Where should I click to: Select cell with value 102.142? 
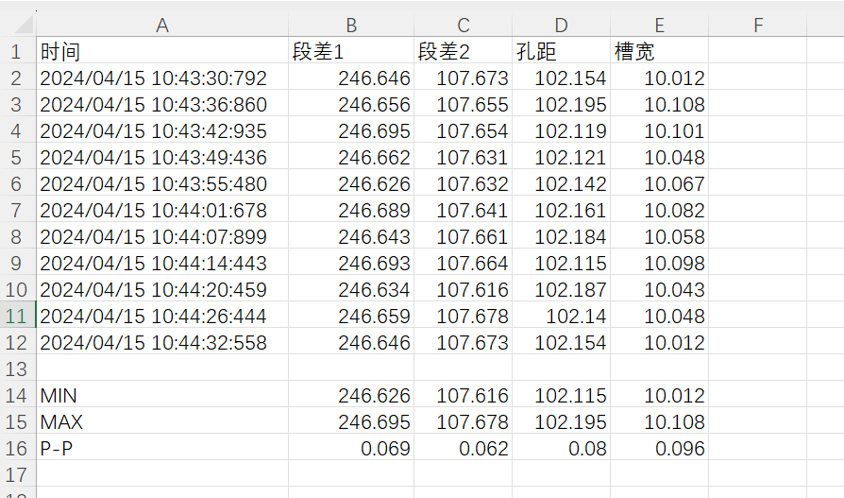click(x=561, y=184)
